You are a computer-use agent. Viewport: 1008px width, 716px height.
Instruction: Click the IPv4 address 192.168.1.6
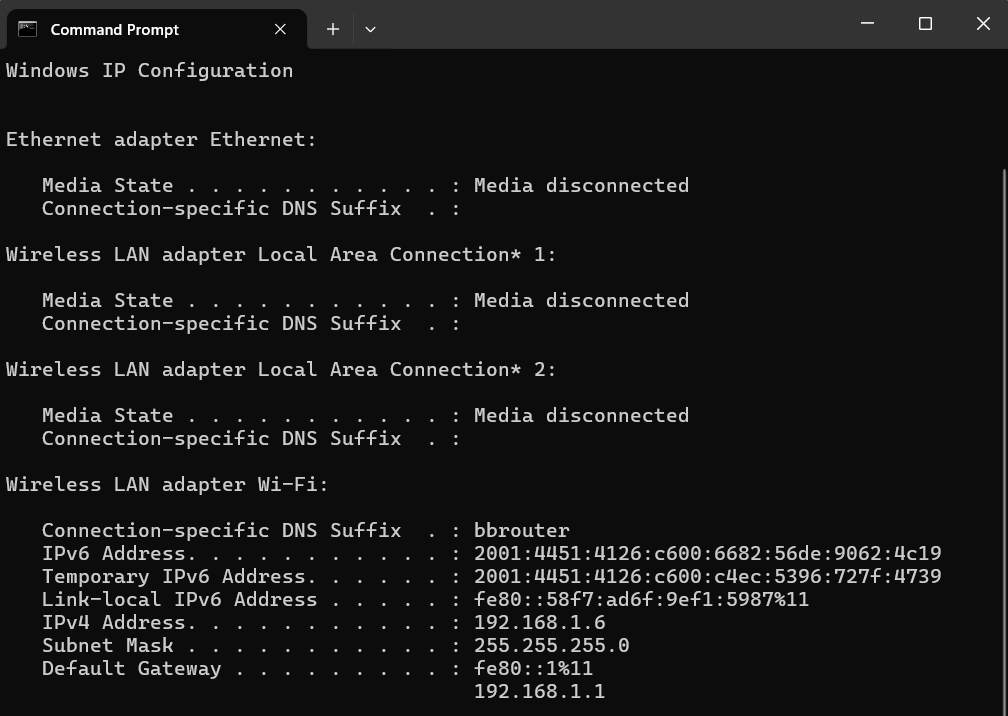click(x=539, y=623)
